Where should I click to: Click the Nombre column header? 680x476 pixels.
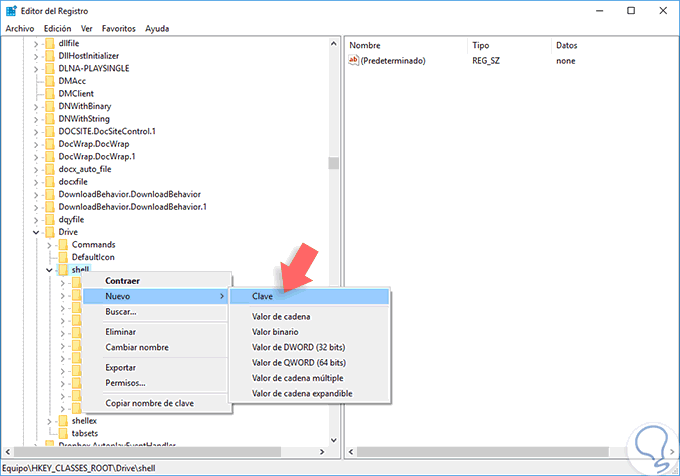point(407,45)
